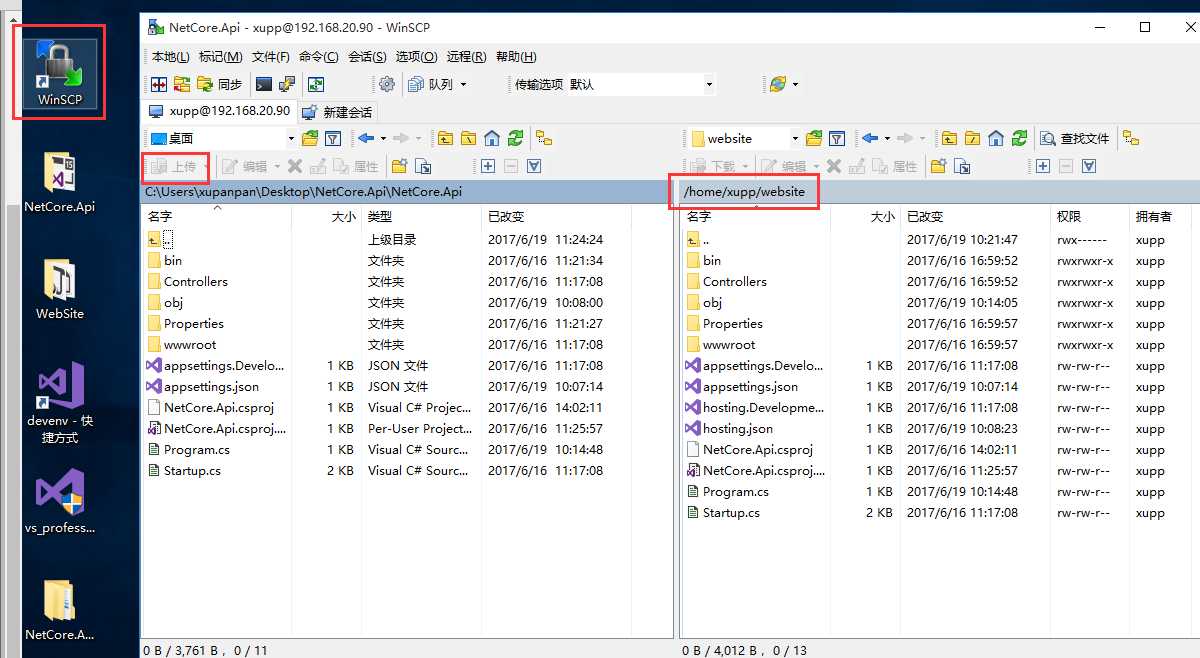The image size is (1200, 658).
Task: Open the 本地(L) menu
Action: tap(170, 57)
